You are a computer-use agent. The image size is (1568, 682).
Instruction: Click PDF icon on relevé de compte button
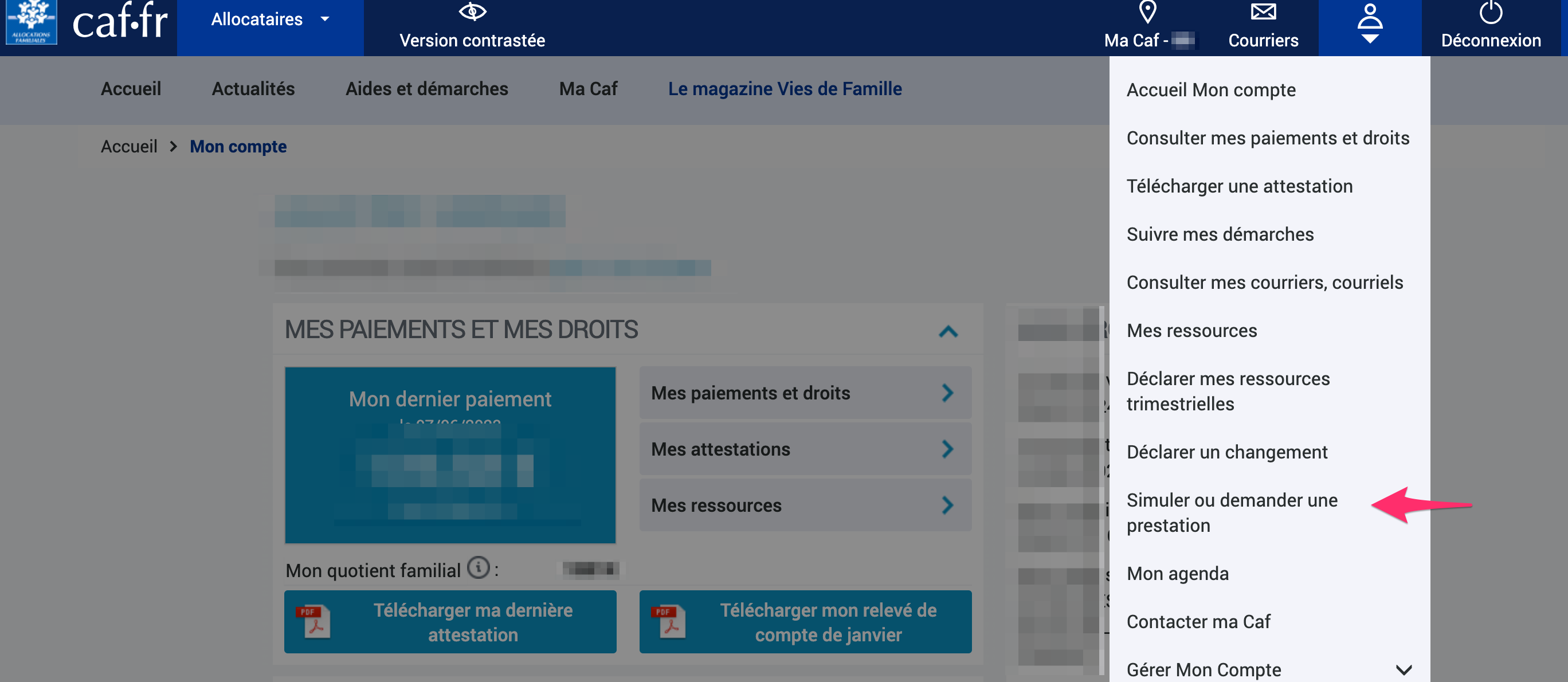668,621
